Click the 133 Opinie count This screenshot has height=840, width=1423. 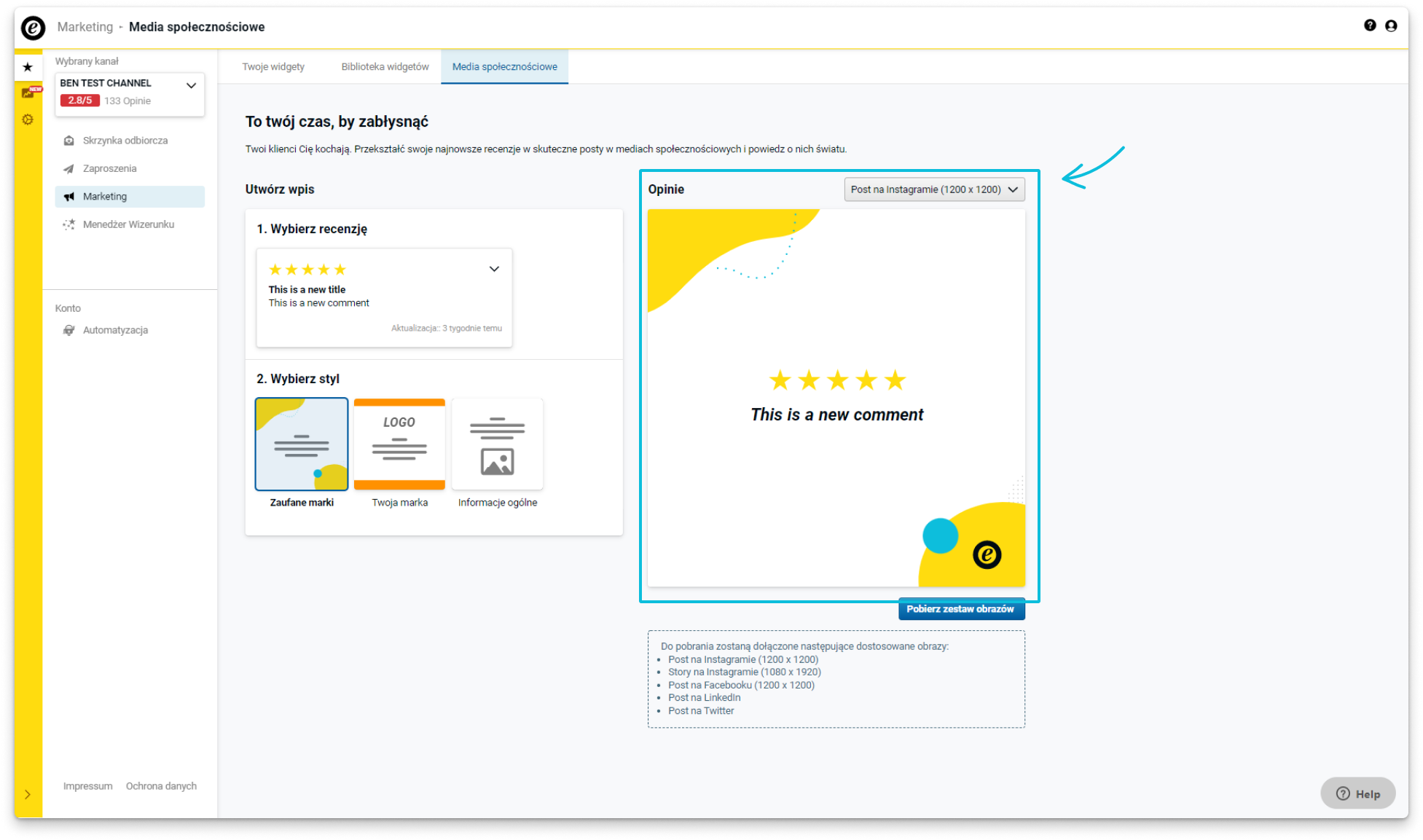coord(128,101)
